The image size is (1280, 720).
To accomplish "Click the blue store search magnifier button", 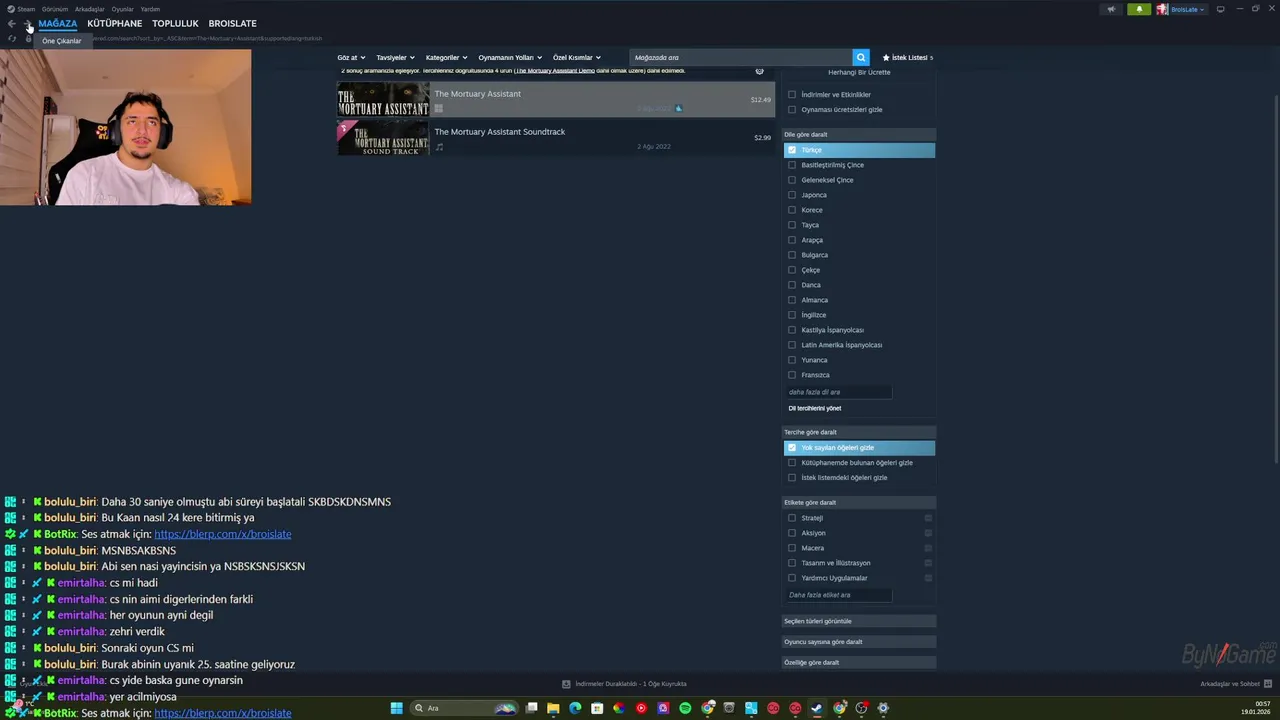I will (x=861, y=58).
